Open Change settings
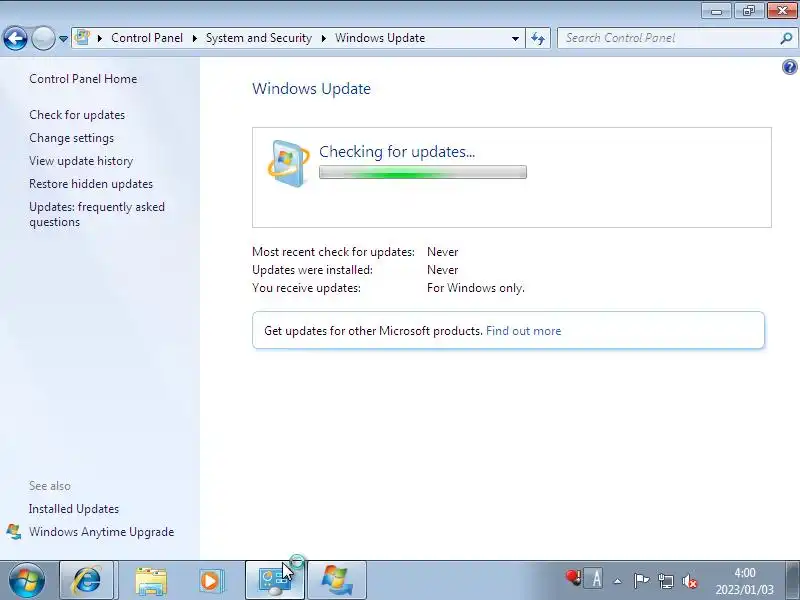This screenshot has height=600, width=800. tap(71, 138)
